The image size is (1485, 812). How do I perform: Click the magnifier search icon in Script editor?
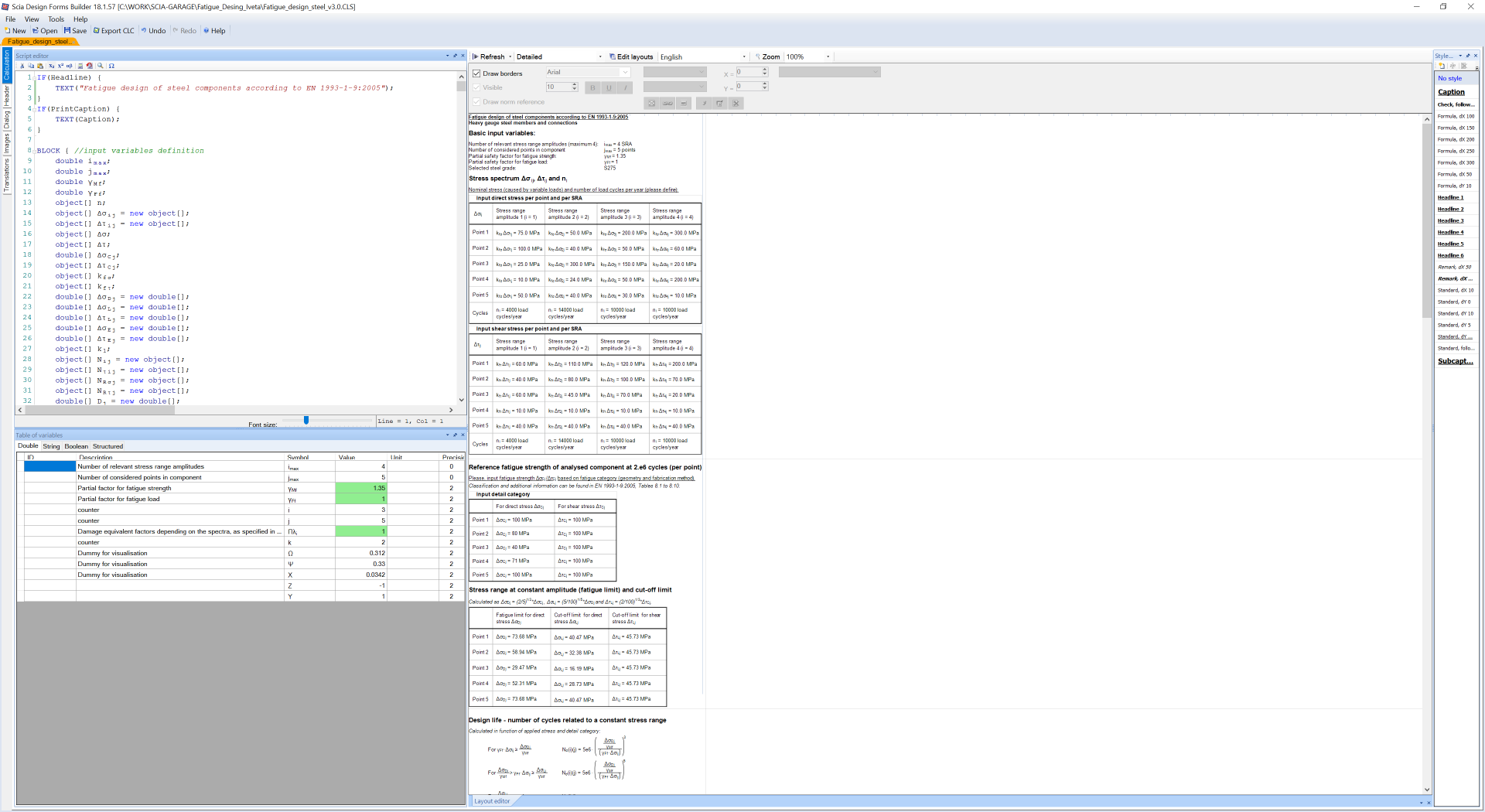pyautogui.click(x=101, y=66)
